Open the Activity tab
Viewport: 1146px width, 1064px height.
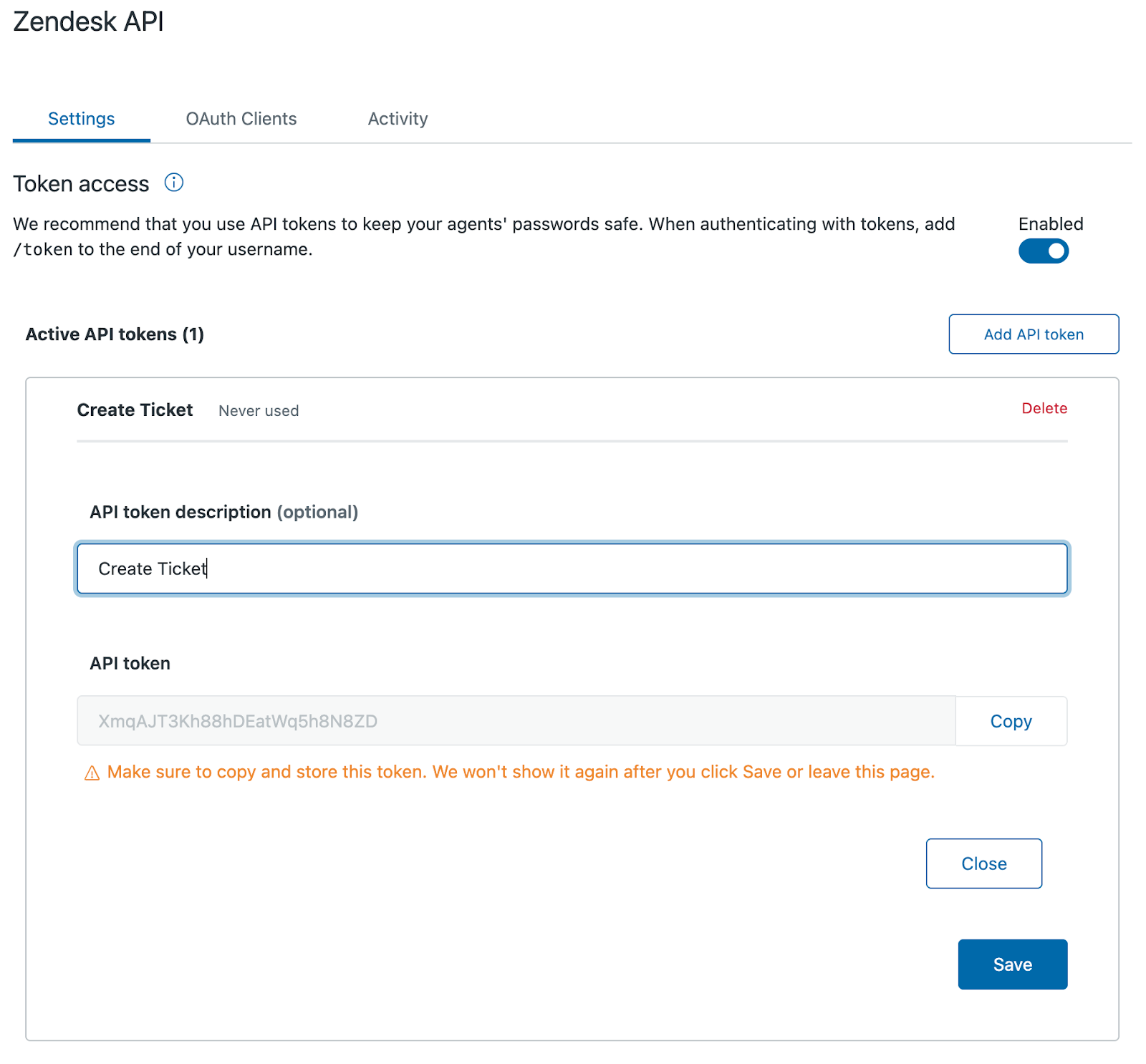pos(398,119)
